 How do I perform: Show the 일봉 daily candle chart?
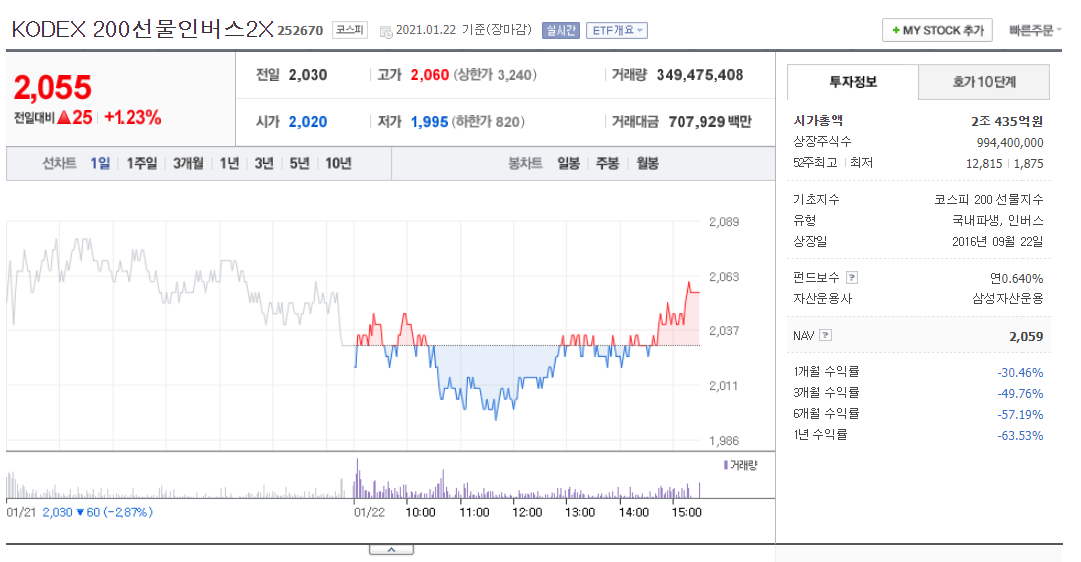click(x=569, y=163)
